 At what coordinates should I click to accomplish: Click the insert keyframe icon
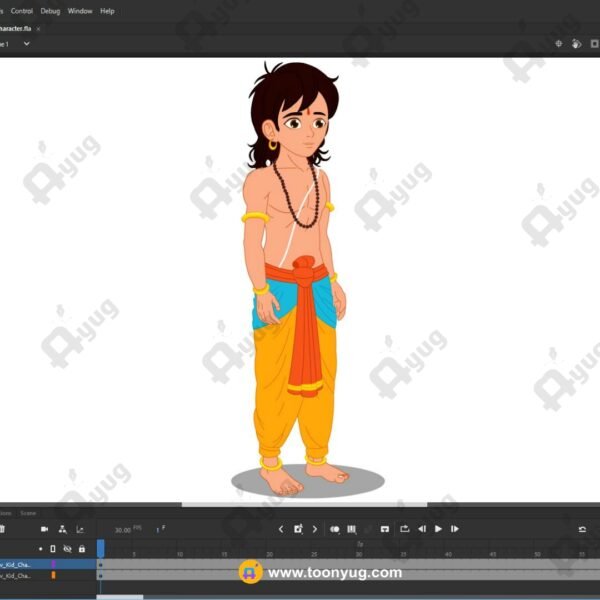click(298, 529)
